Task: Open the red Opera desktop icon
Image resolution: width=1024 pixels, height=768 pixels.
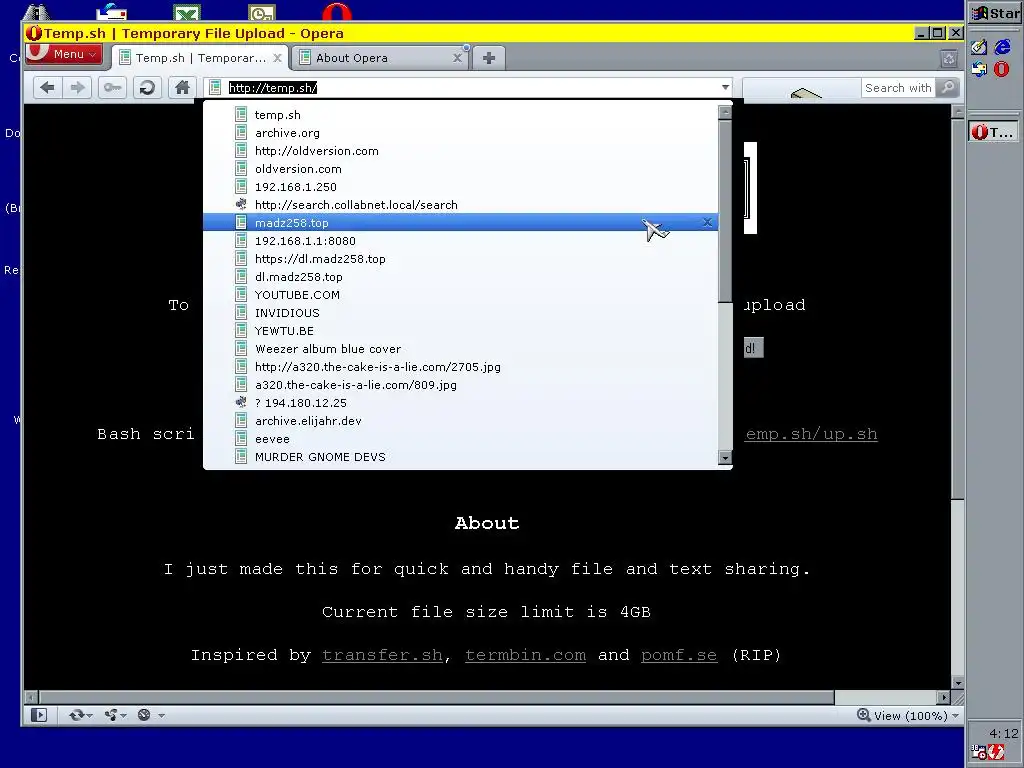Action: [x=336, y=12]
